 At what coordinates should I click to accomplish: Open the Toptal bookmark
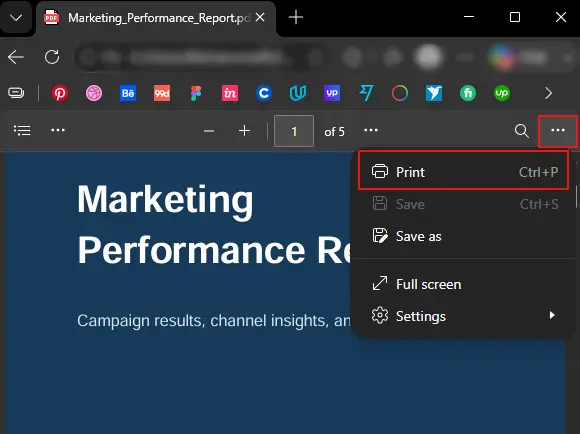click(366, 93)
